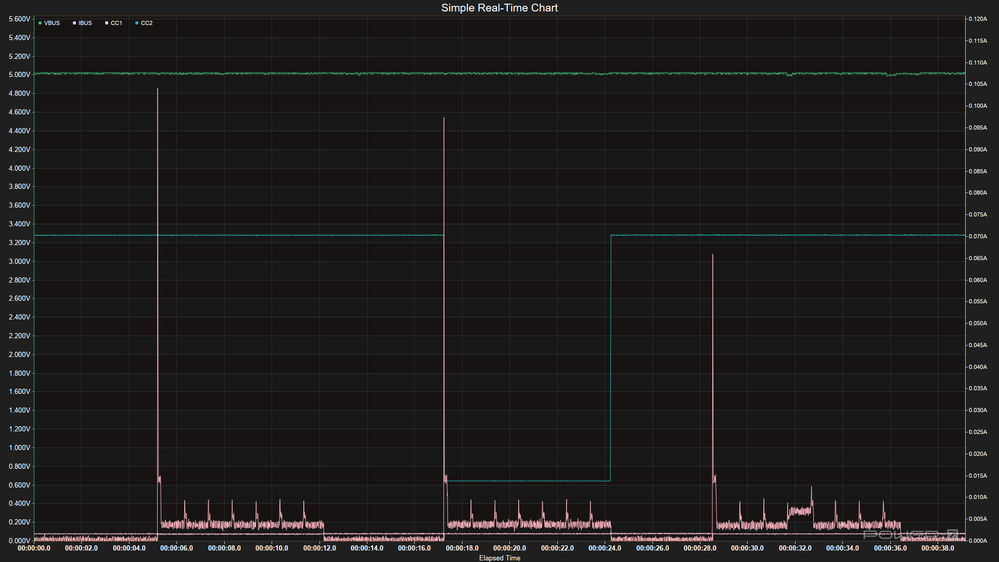
Task: Click the 00:00:04.0 time label
Action: tap(129, 548)
